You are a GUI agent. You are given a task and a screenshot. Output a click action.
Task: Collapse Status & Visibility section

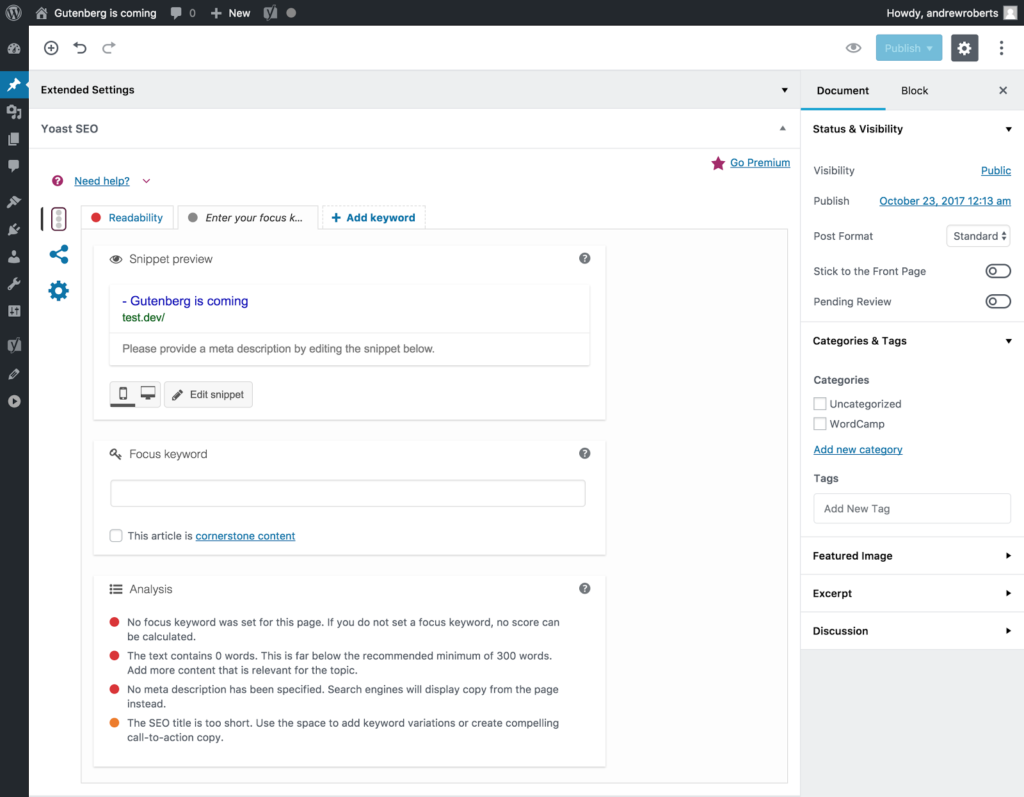pyautogui.click(x=1008, y=129)
